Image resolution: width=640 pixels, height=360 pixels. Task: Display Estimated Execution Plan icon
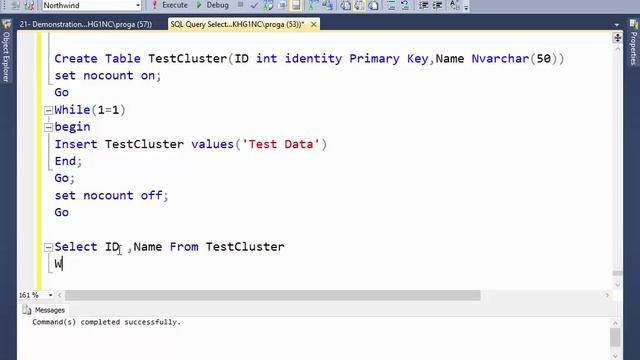268,5
